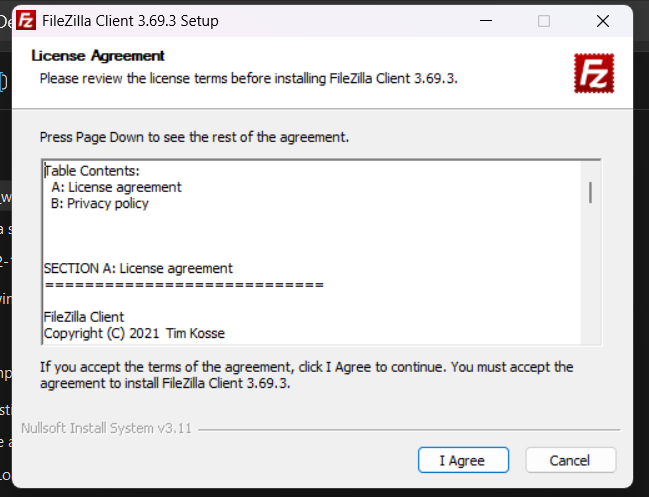Click the "Nullsoft Install System v3.11" label
The image size is (649, 497).
click(106, 429)
